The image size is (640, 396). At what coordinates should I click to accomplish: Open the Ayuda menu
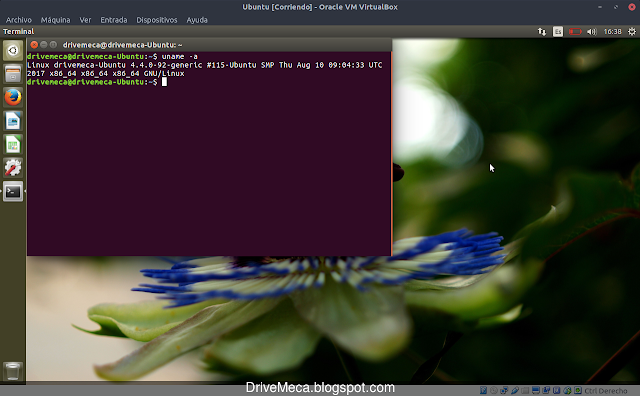(x=197, y=20)
